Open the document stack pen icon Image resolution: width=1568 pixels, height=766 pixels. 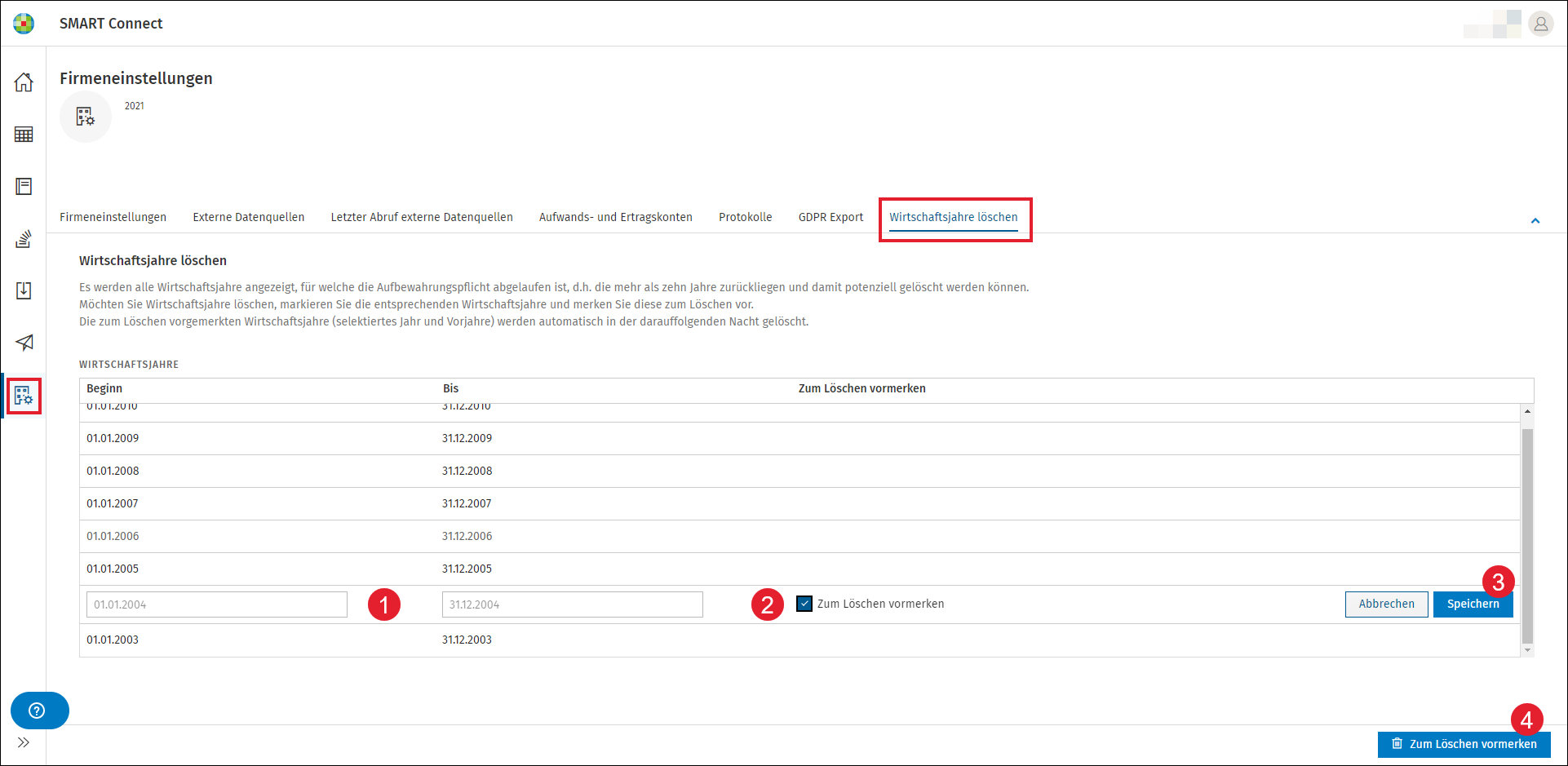tap(24, 239)
